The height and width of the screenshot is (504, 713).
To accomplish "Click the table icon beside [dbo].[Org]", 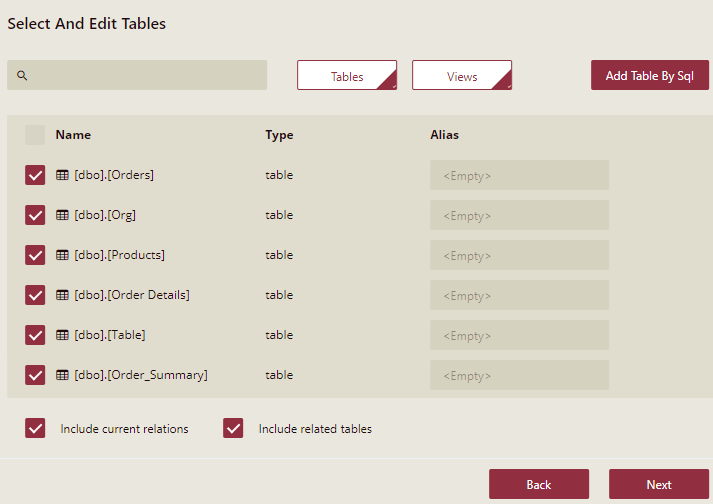I will point(62,215).
